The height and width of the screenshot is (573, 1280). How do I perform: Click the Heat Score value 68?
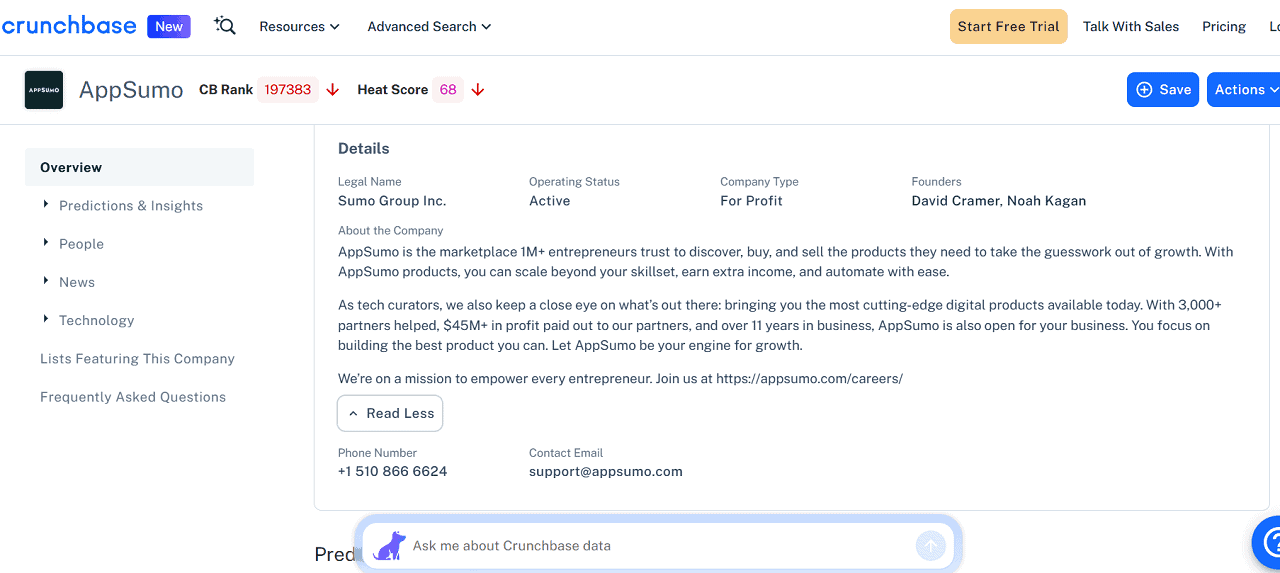448,90
